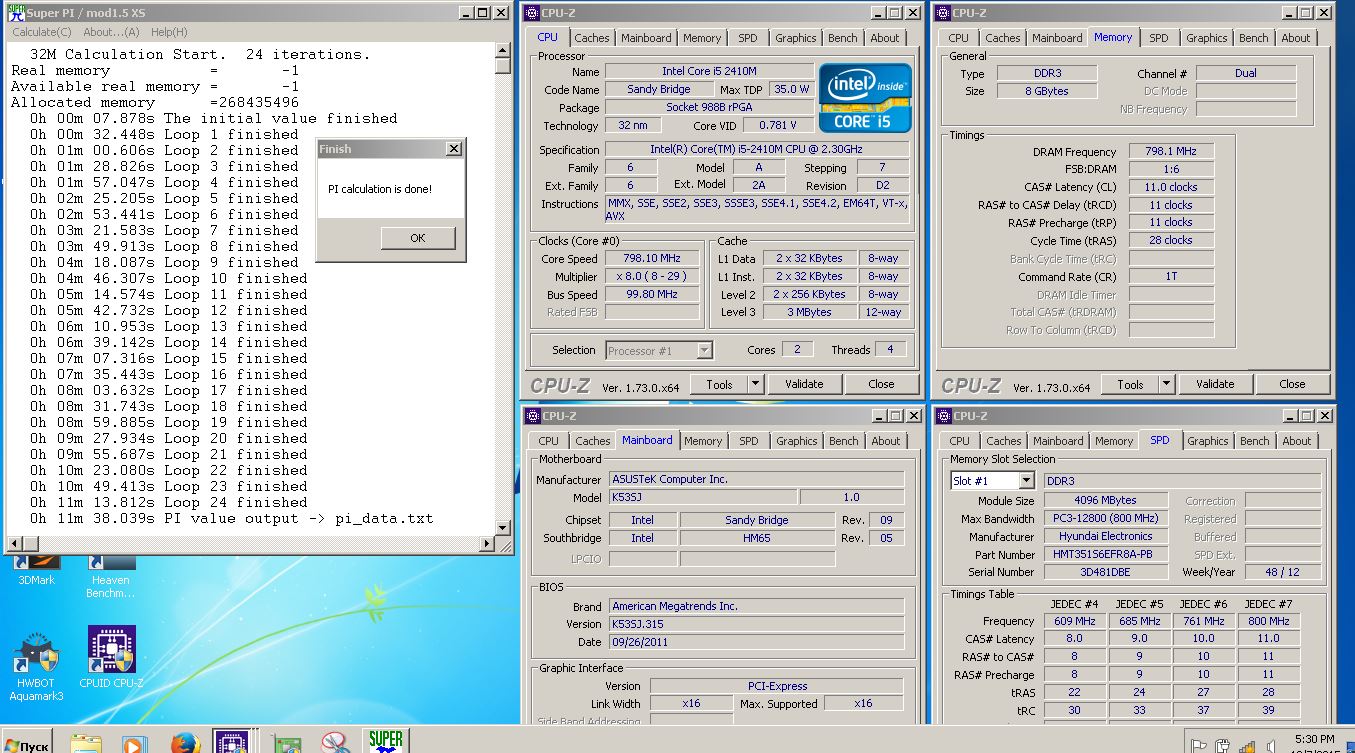Image resolution: width=1355 pixels, height=753 pixels.
Task: Click Super PI horizontal scrollbar right arrow
Action: (488, 544)
